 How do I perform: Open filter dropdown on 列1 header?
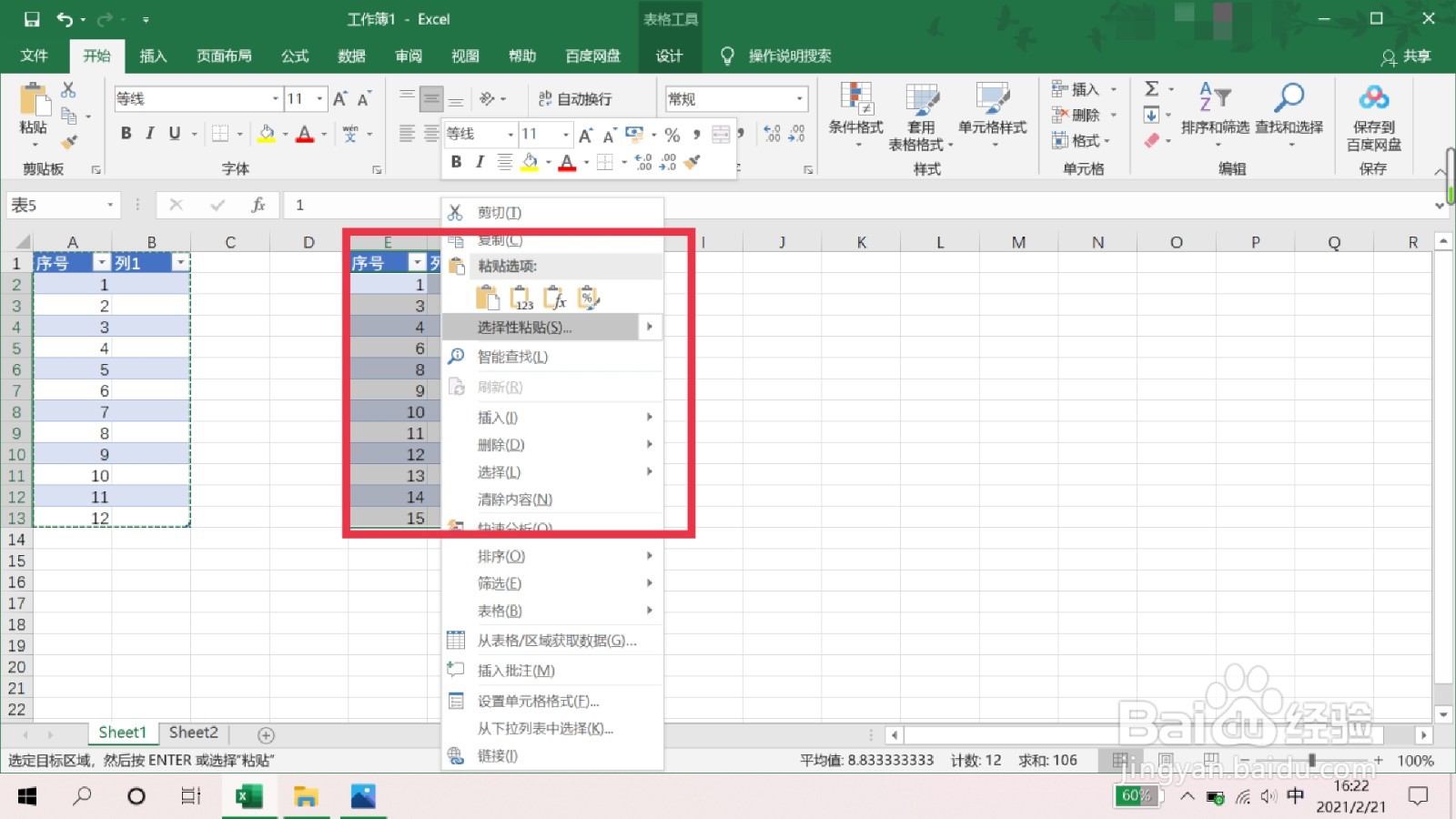pyautogui.click(x=180, y=263)
